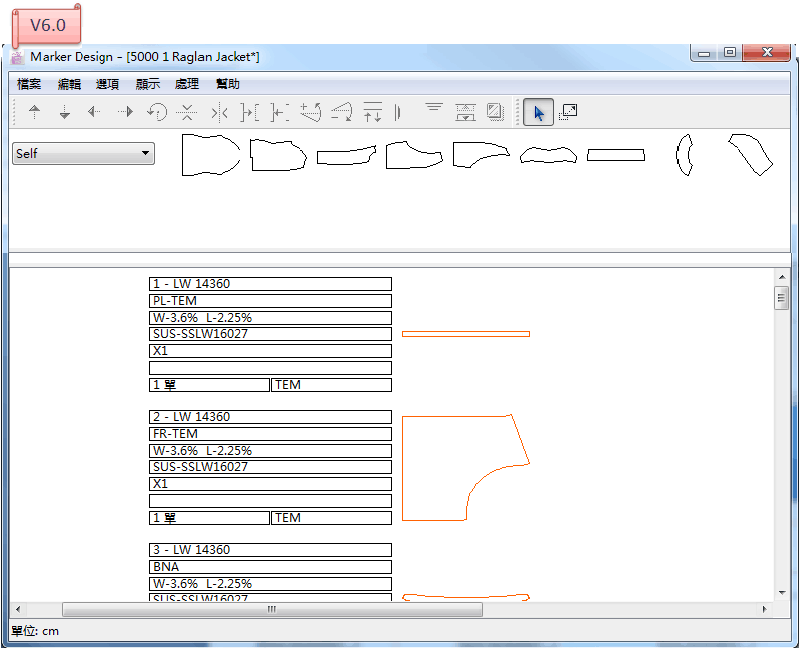The width and height of the screenshot is (805, 654).
Task: Click the move up arrow tool
Action: point(34,112)
